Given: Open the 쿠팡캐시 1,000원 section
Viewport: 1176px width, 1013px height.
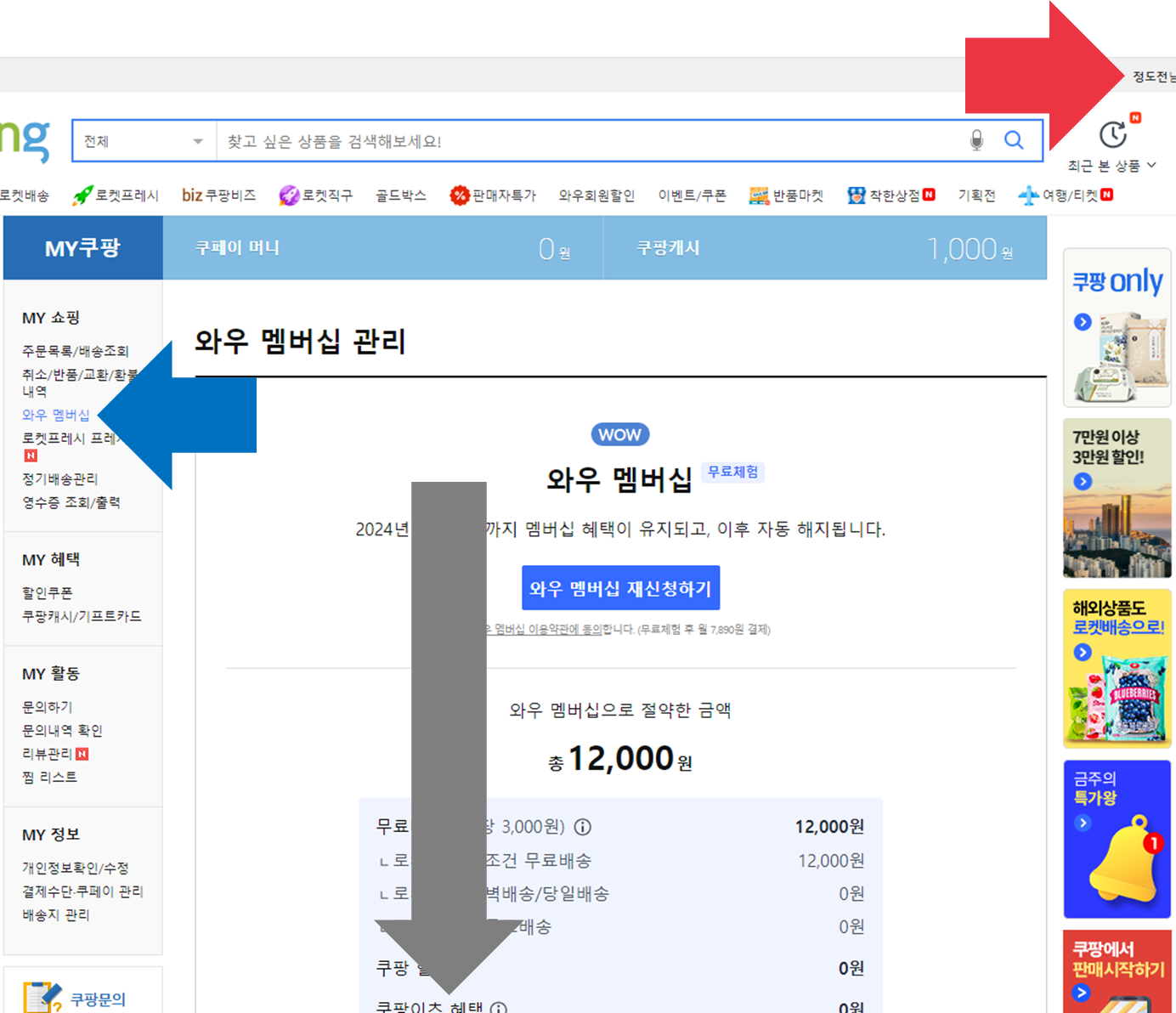Looking at the screenshot, I should pyautogui.click(x=825, y=247).
